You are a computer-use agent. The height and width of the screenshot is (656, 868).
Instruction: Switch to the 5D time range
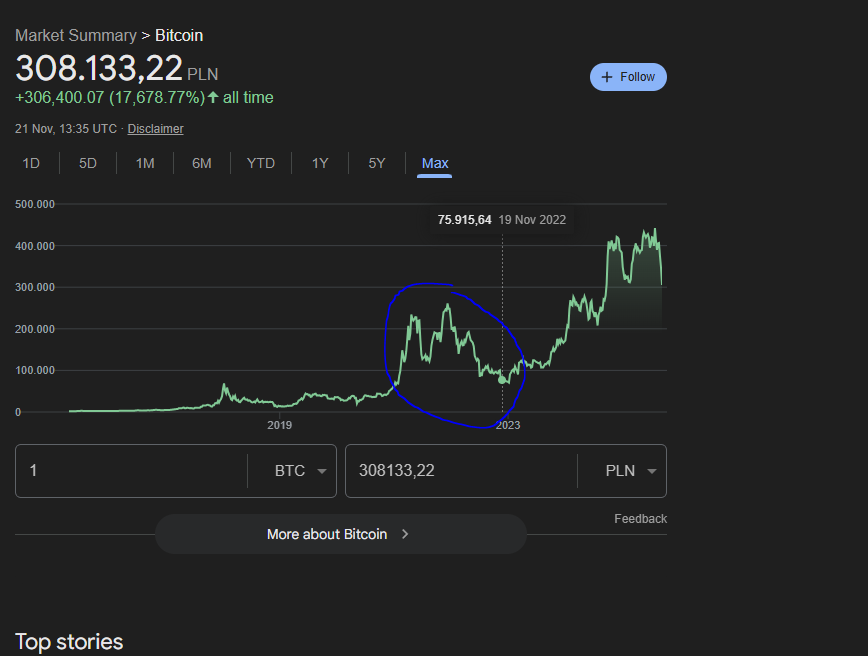(88, 163)
